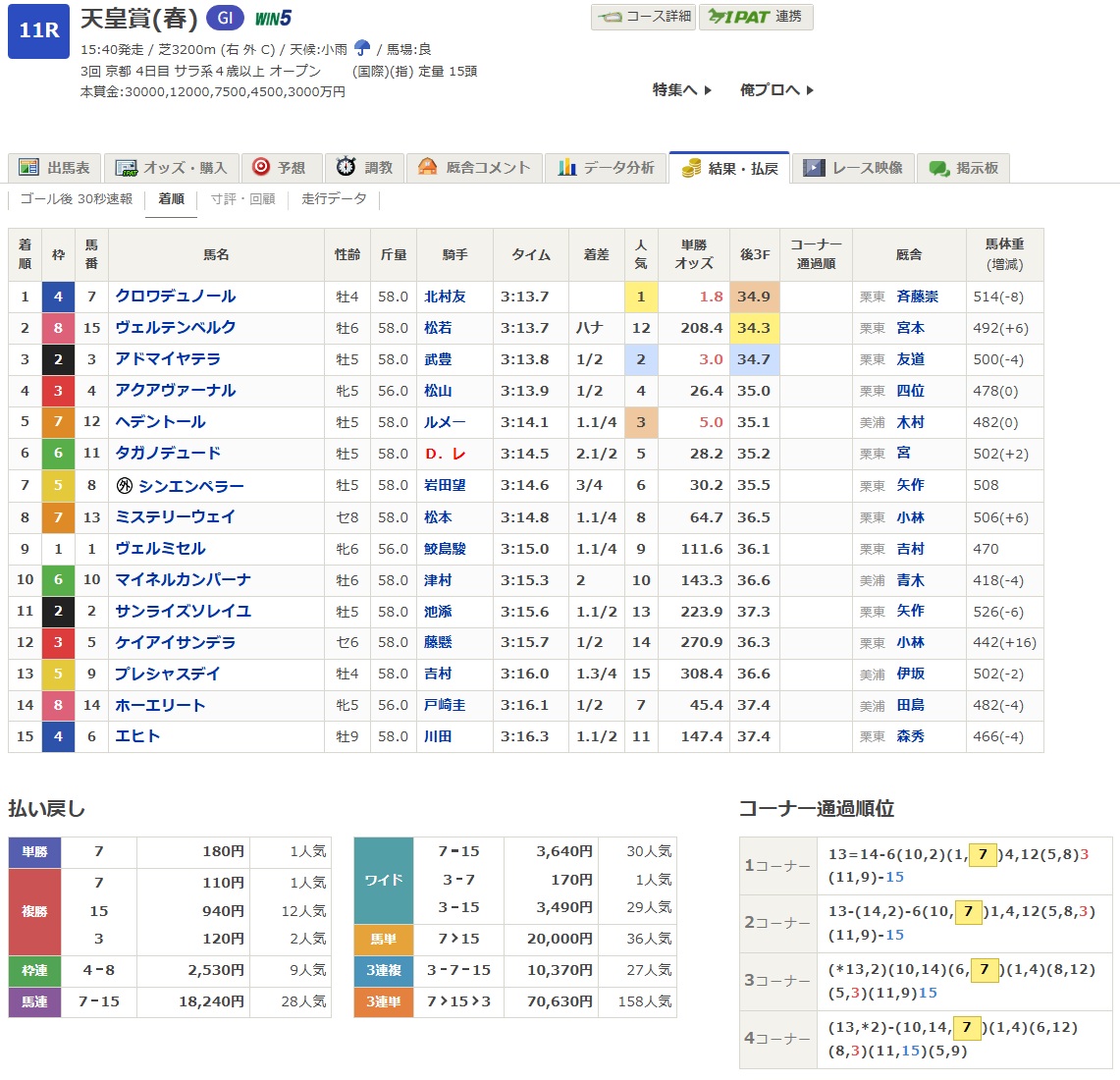Screen dimensions: 1120x1080
Task: Click the データ分析 bar chart icon
Action: (567, 167)
